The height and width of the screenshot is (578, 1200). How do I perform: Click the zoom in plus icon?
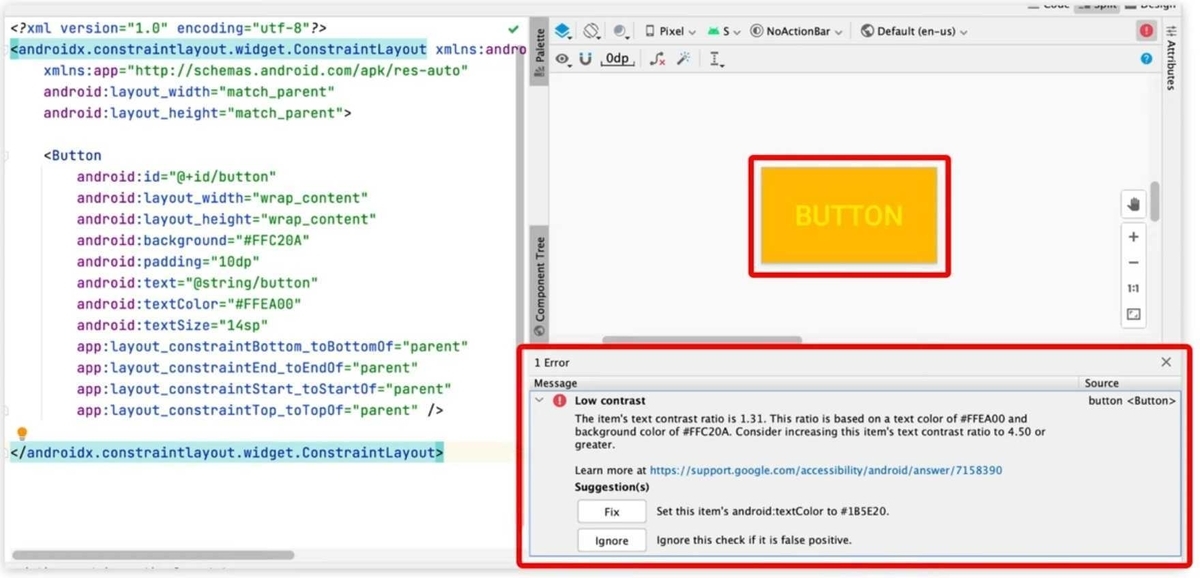1134,236
